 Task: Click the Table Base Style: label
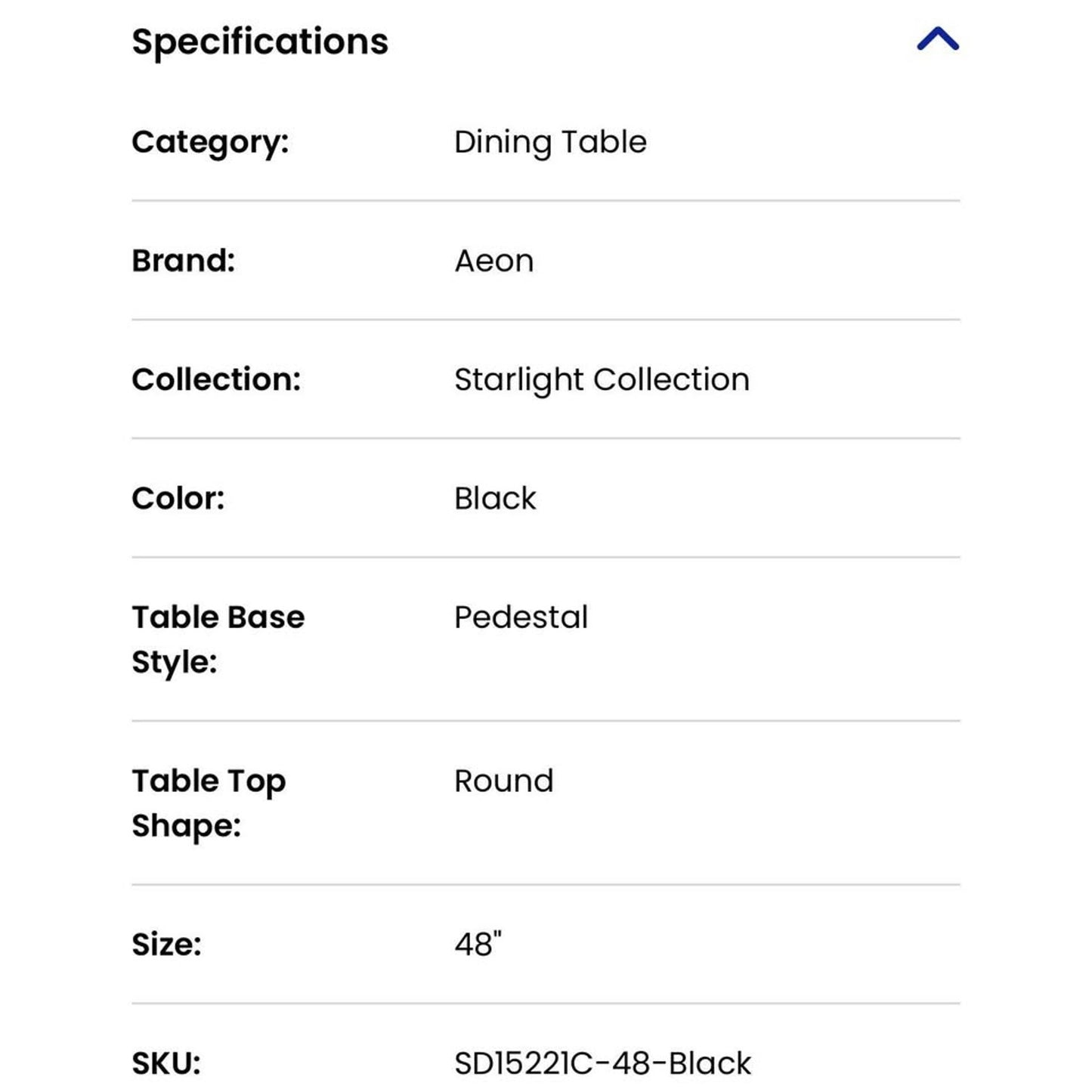(x=218, y=639)
